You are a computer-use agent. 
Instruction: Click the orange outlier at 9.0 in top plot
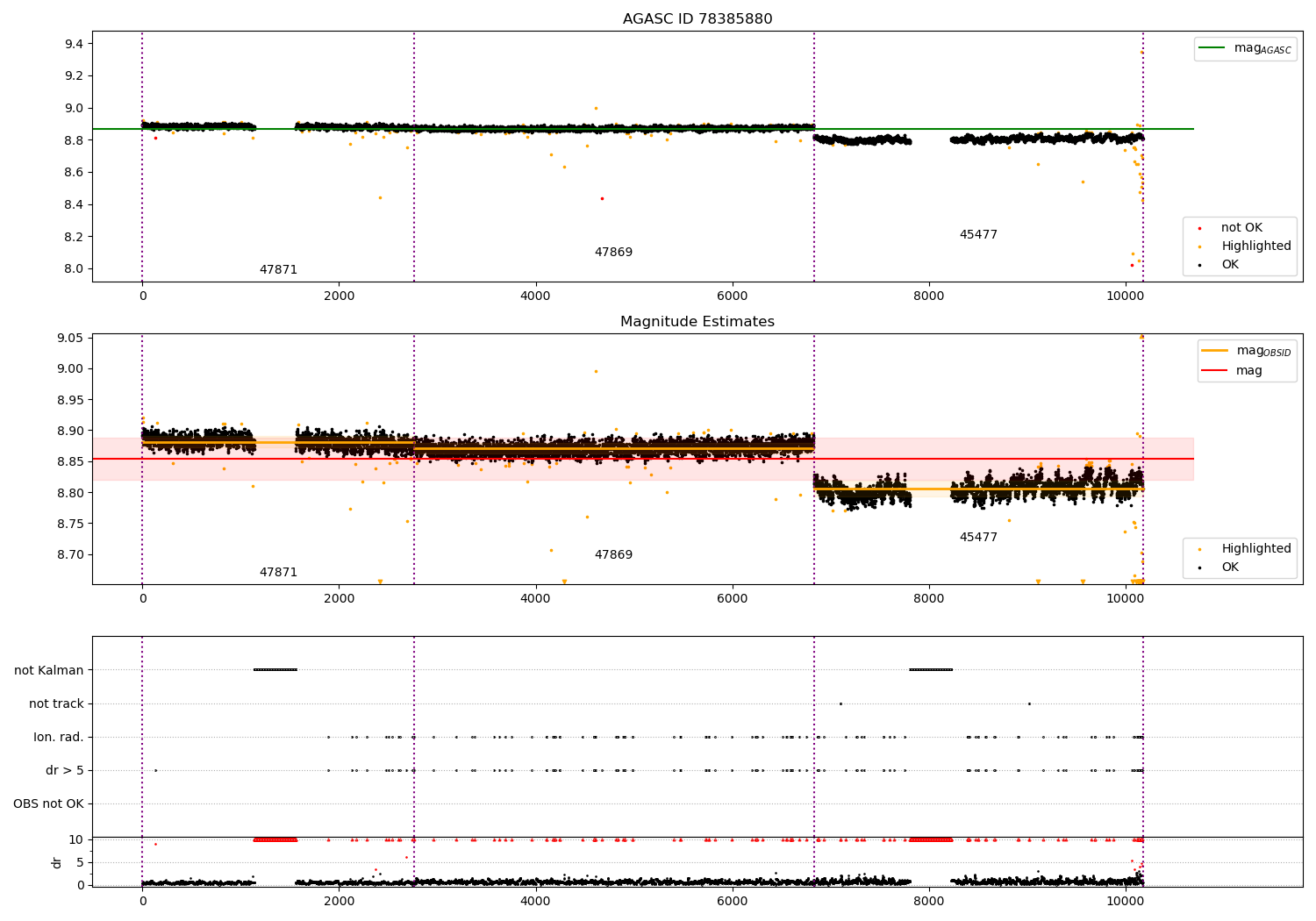tap(596, 108)
